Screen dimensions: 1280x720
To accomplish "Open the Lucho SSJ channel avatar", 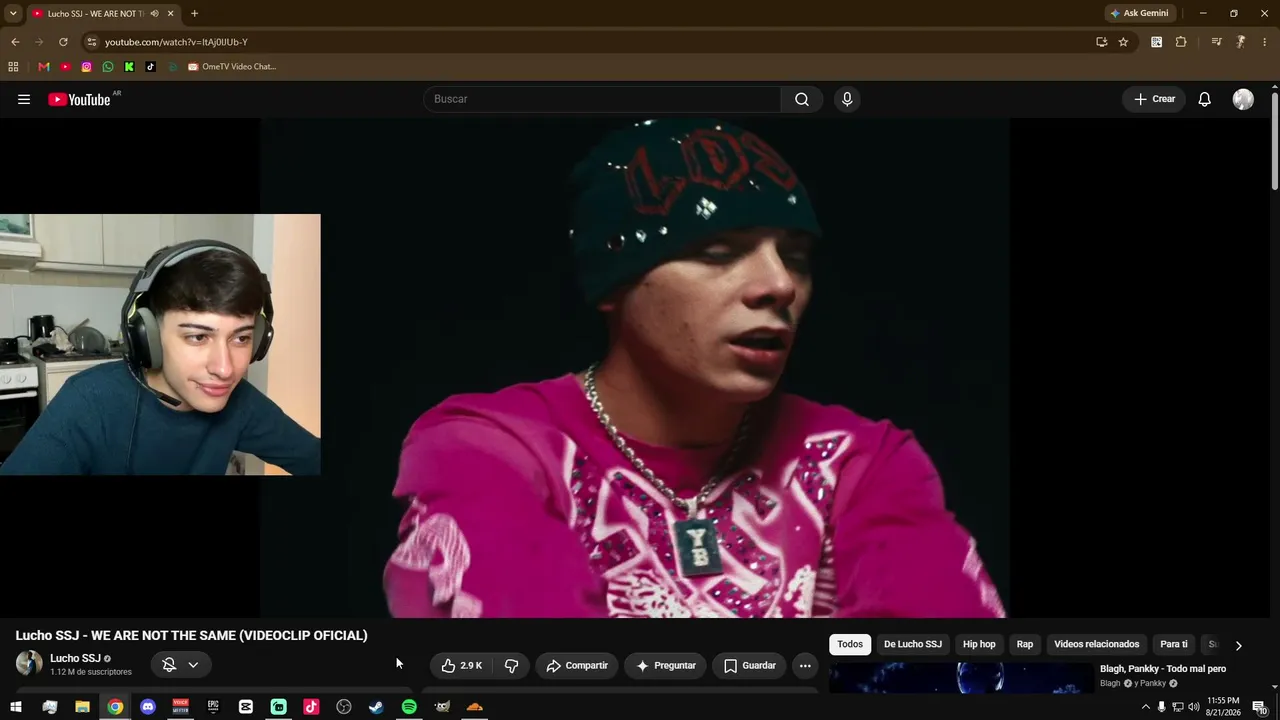I will (x=29, y=663).
